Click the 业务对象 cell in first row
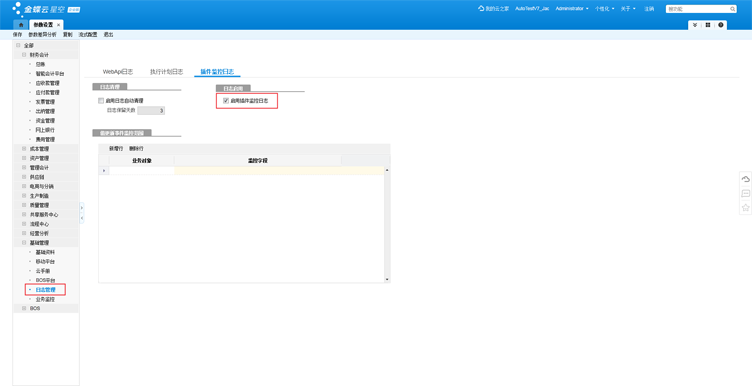Image resolution: width=752 pixels, height=386 pixels. (x=142, y=171)
